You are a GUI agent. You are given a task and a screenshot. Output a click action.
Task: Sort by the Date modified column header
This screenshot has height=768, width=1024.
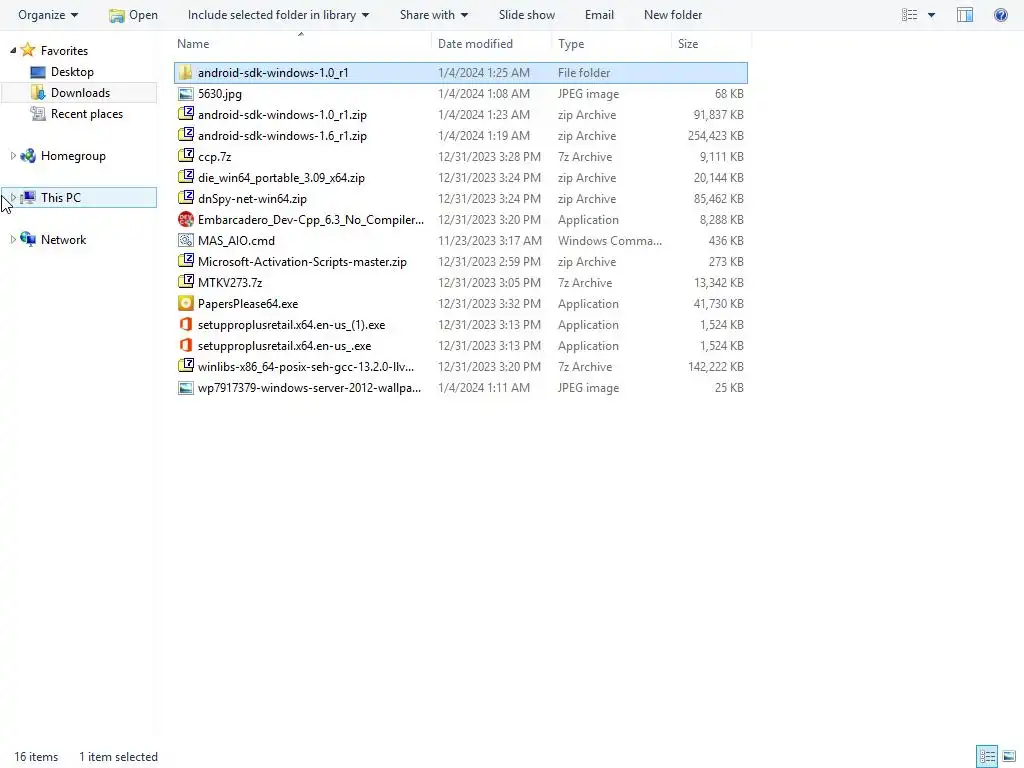tap(475, 44)
